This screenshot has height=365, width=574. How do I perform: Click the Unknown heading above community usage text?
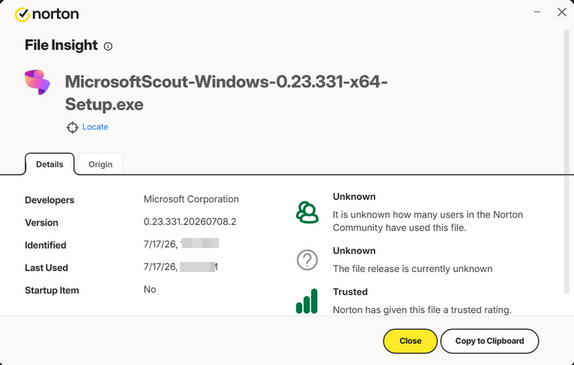pos(354,197)
